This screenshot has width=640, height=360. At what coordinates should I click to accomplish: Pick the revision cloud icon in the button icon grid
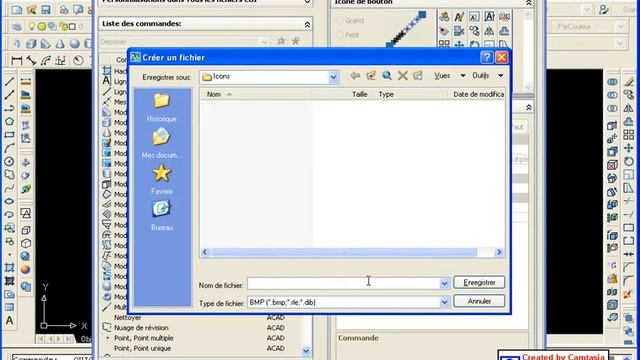coord(504,31)
